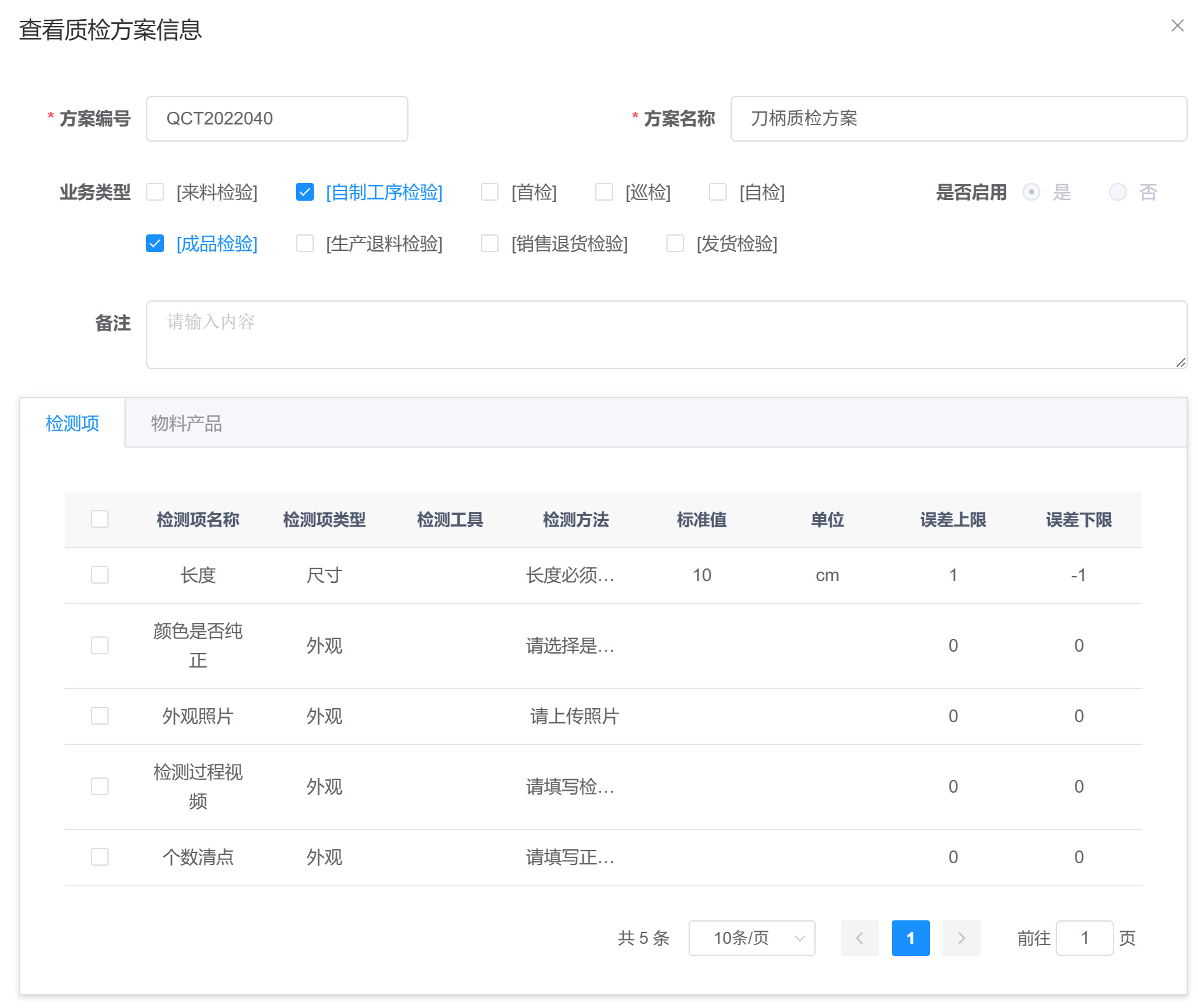Click the 检测方法 column header
The image size is (1198, 1008).
(575, 520)
